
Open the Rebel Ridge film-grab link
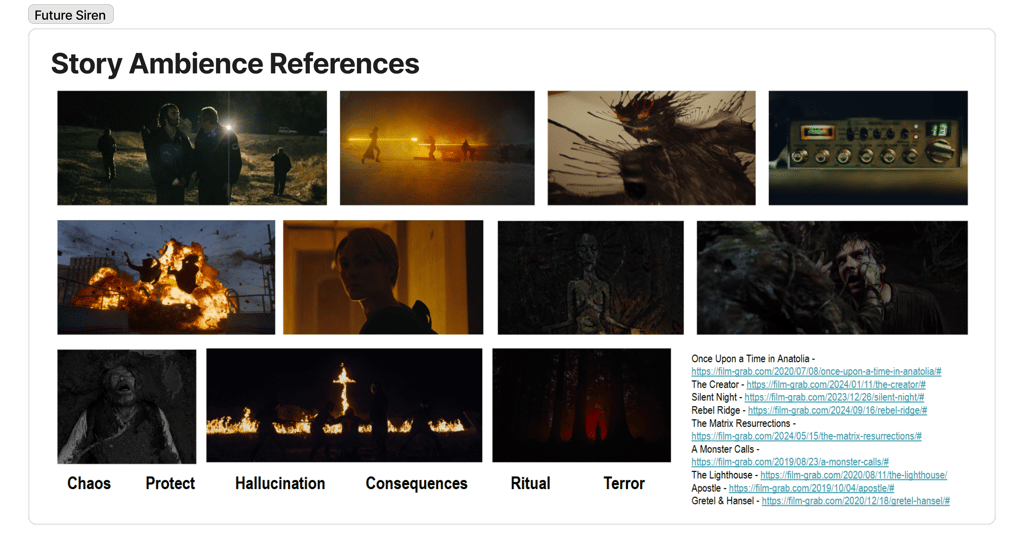pos(837,410)
